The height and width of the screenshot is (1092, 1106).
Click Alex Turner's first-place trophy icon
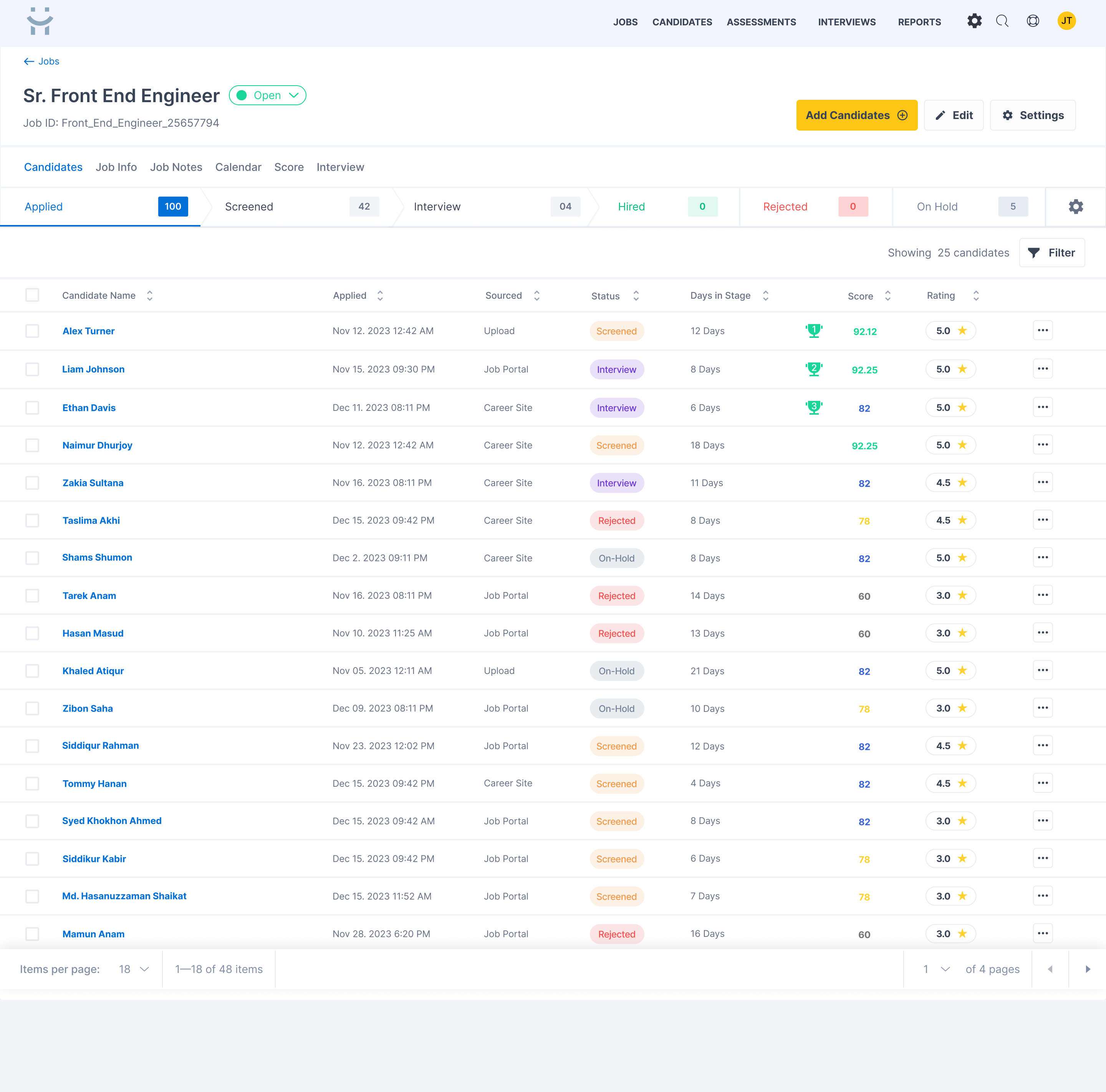[813, 330]
